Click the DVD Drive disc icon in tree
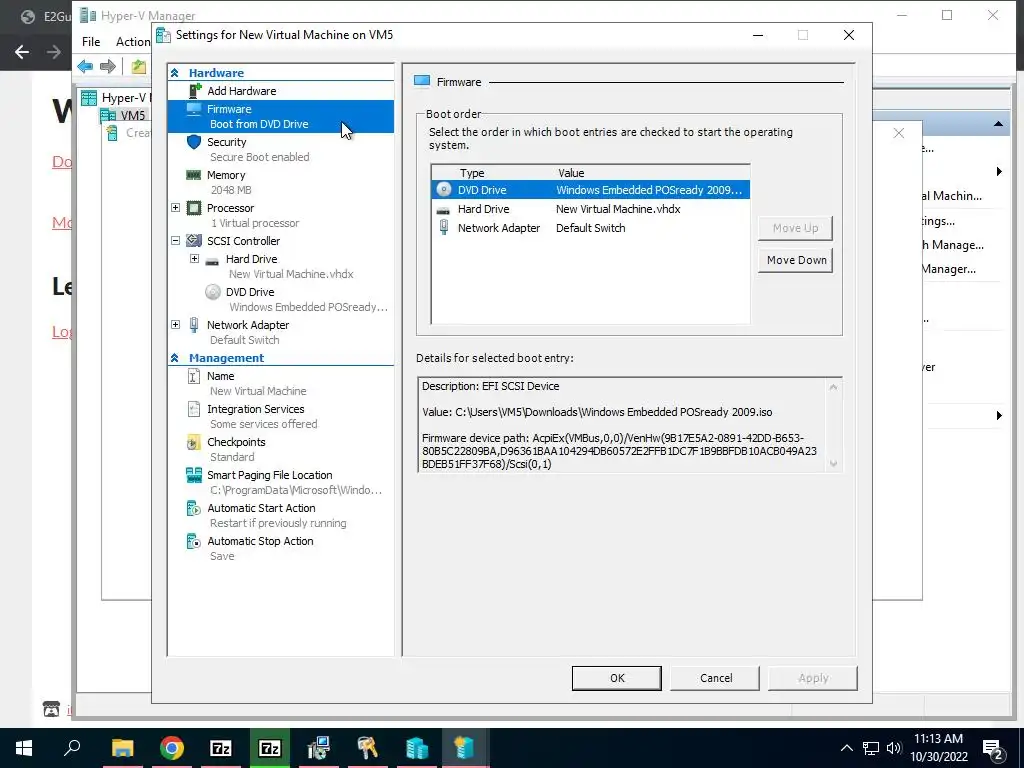The height and width of the screenshot is (768, 1024). (213, 292)
